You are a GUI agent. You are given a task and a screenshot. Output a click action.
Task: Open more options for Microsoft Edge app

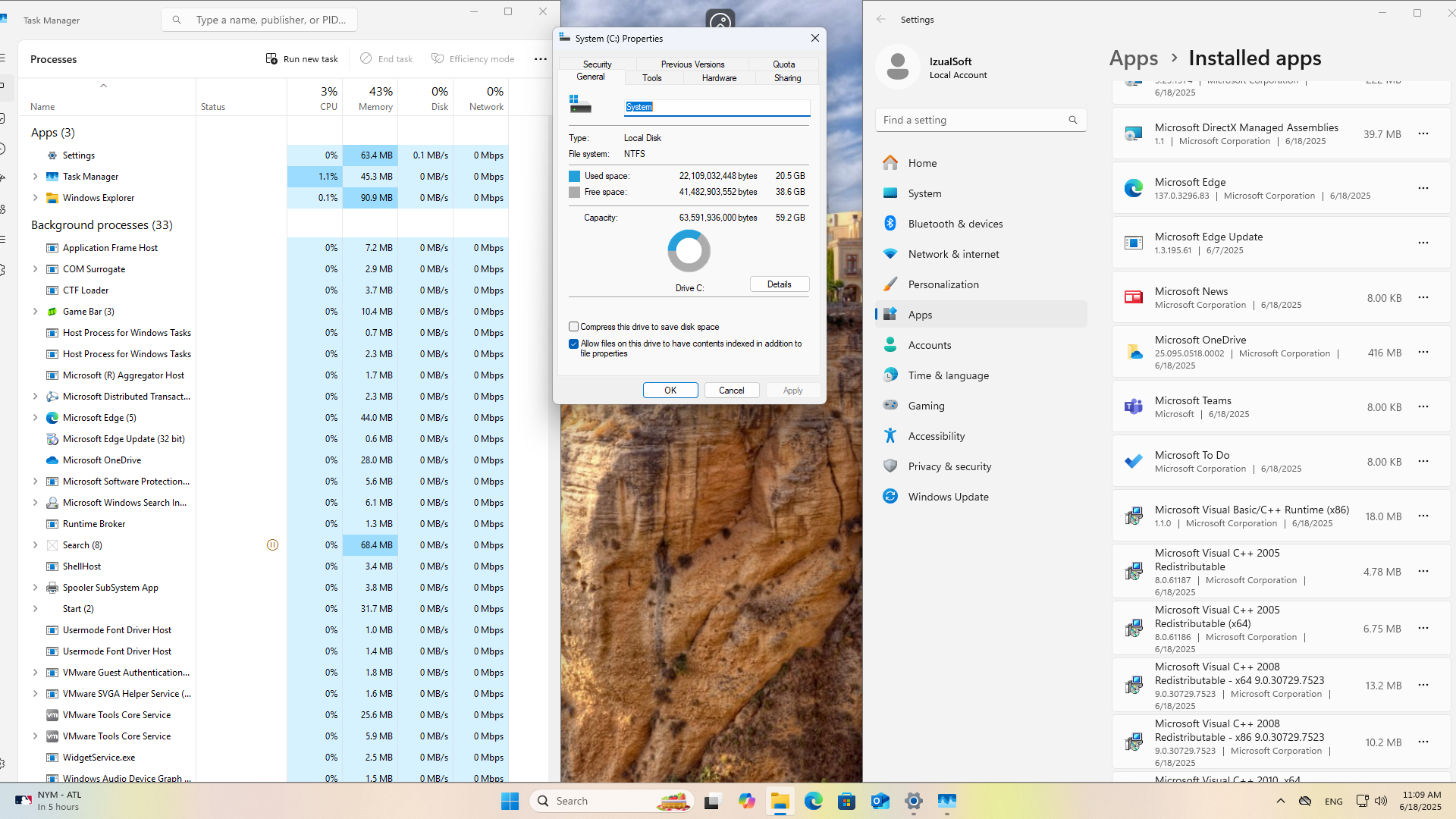(x=1423, y=188)
